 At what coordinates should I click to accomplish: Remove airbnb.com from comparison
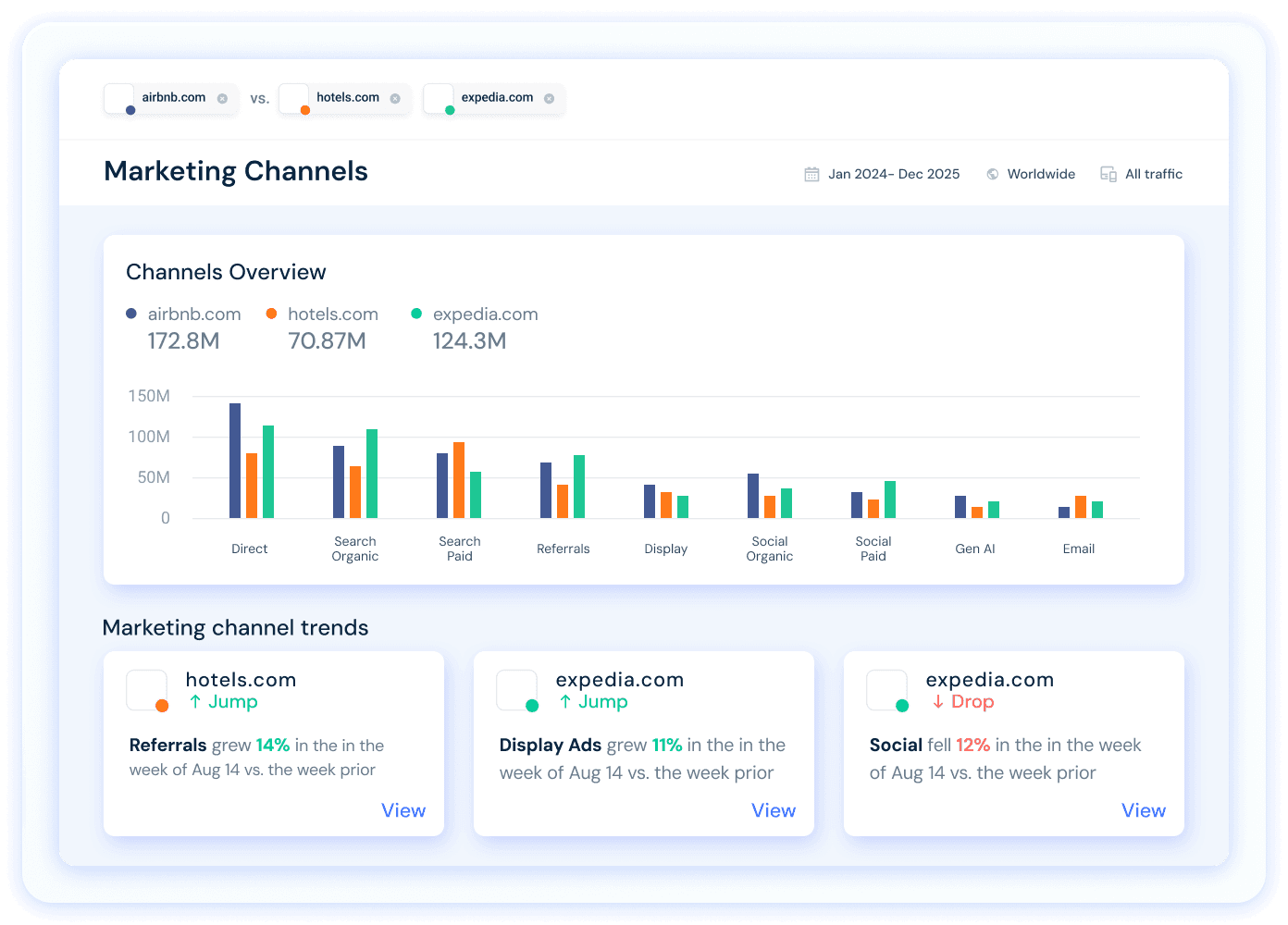click(x=222, y=98)
